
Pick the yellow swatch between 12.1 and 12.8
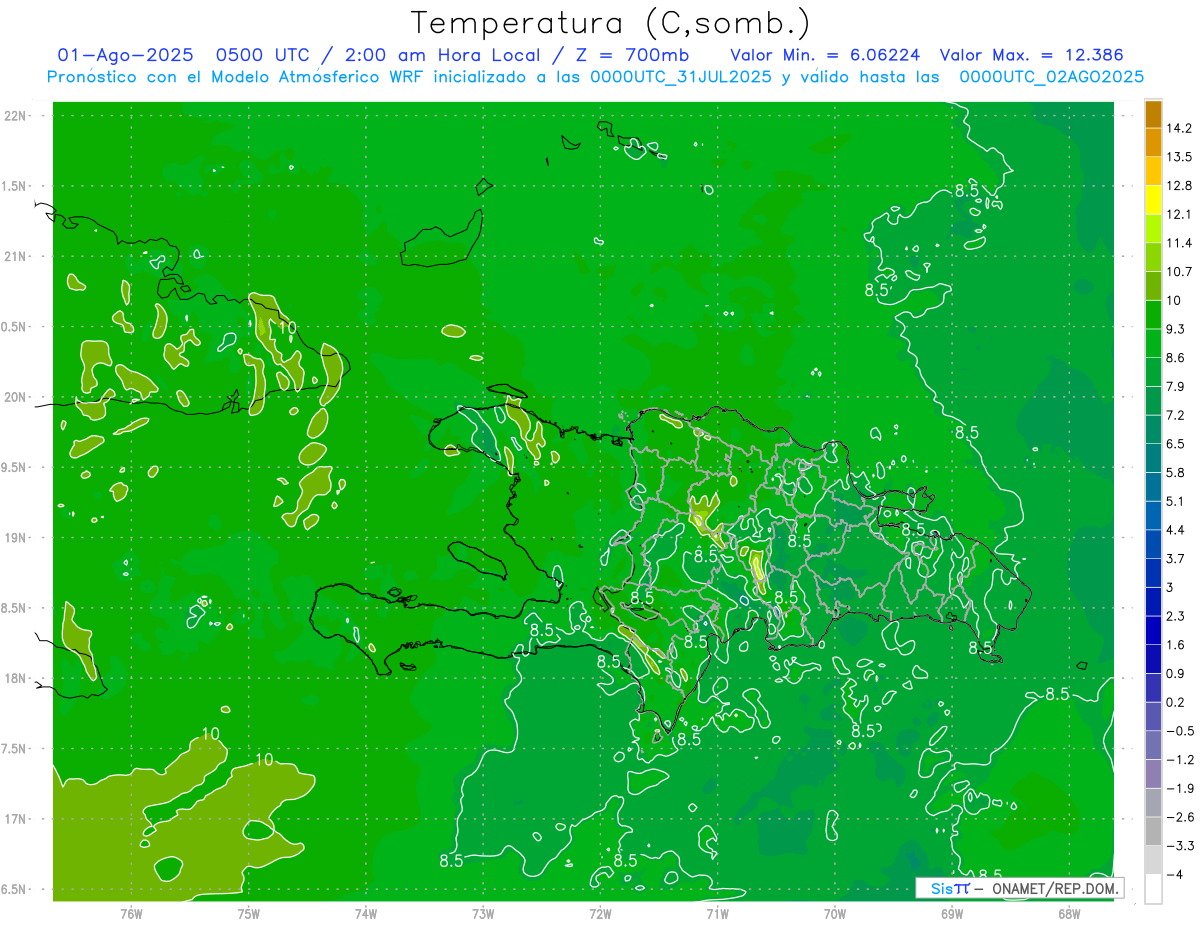[1153, 200]
